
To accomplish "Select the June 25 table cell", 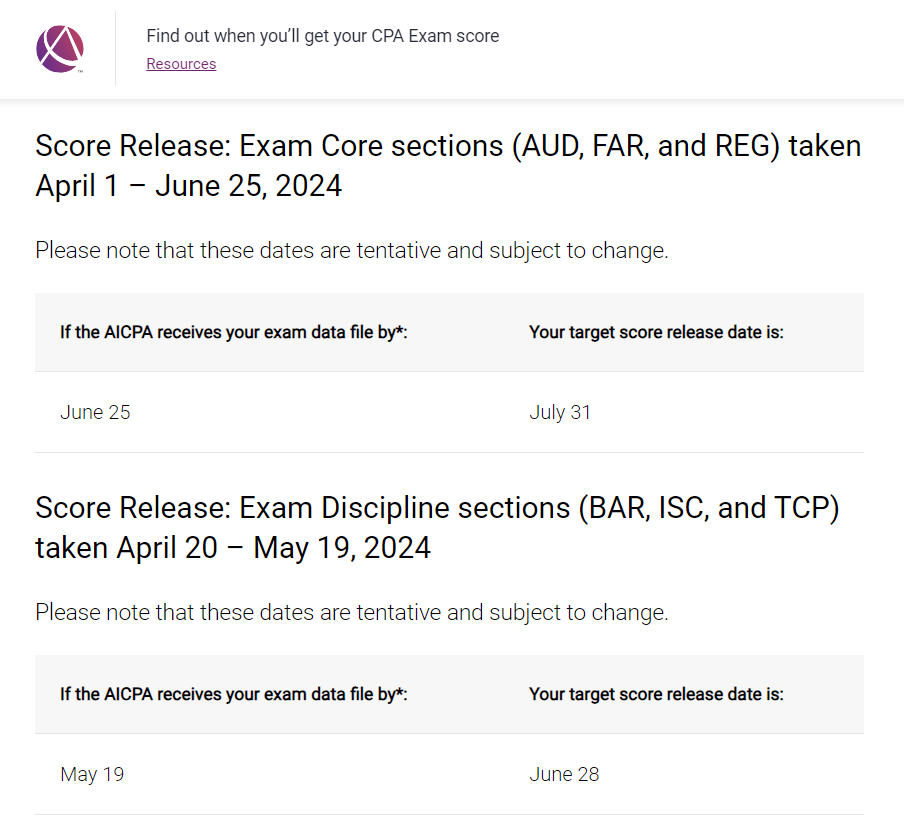I will coord(95,412).
